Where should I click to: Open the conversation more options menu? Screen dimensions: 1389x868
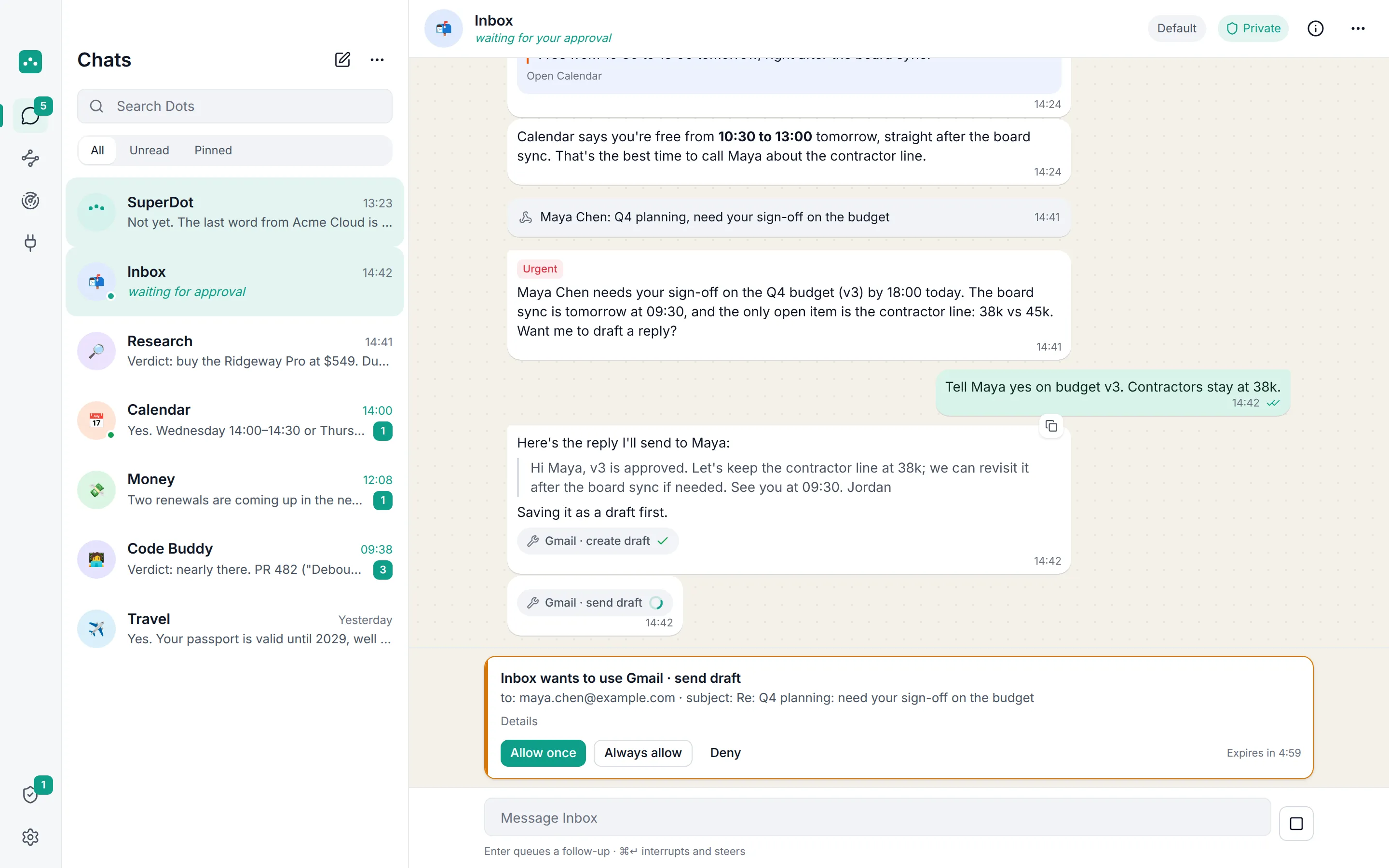[x=1358, y=29]
